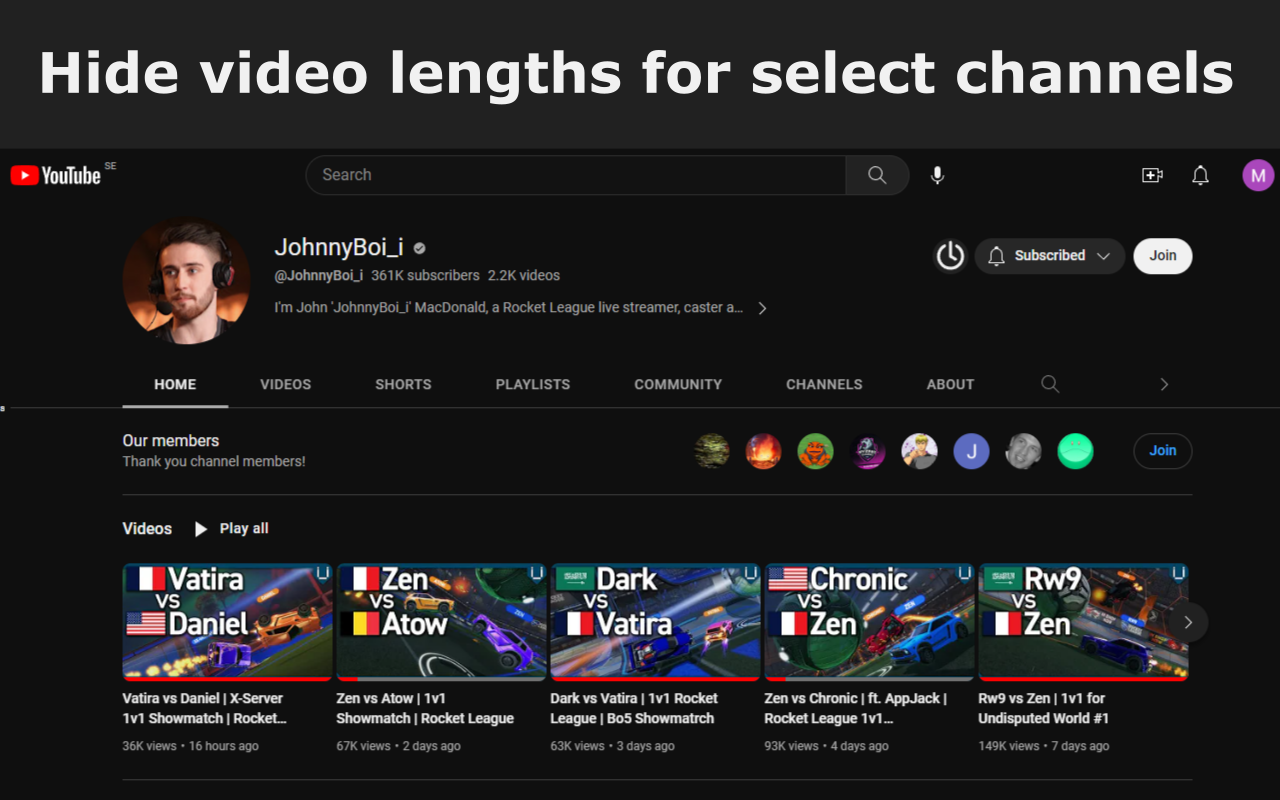Click title Vatira vs Daniel X-Server Showmatch
1280x800 pixels.
click(x=205, y=708)
